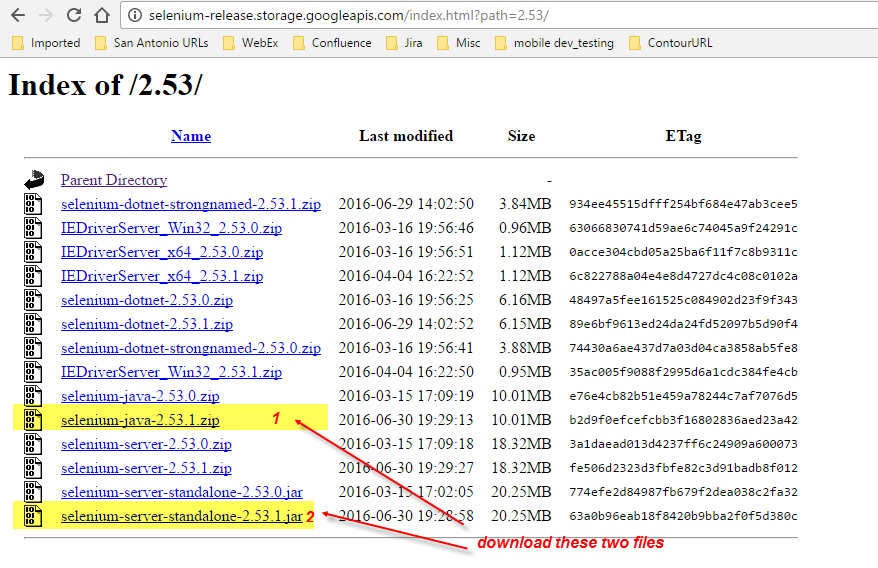Click file icon beside selenium-dotnet-strongnamed-2.53.1.zip

pos(33,204)
